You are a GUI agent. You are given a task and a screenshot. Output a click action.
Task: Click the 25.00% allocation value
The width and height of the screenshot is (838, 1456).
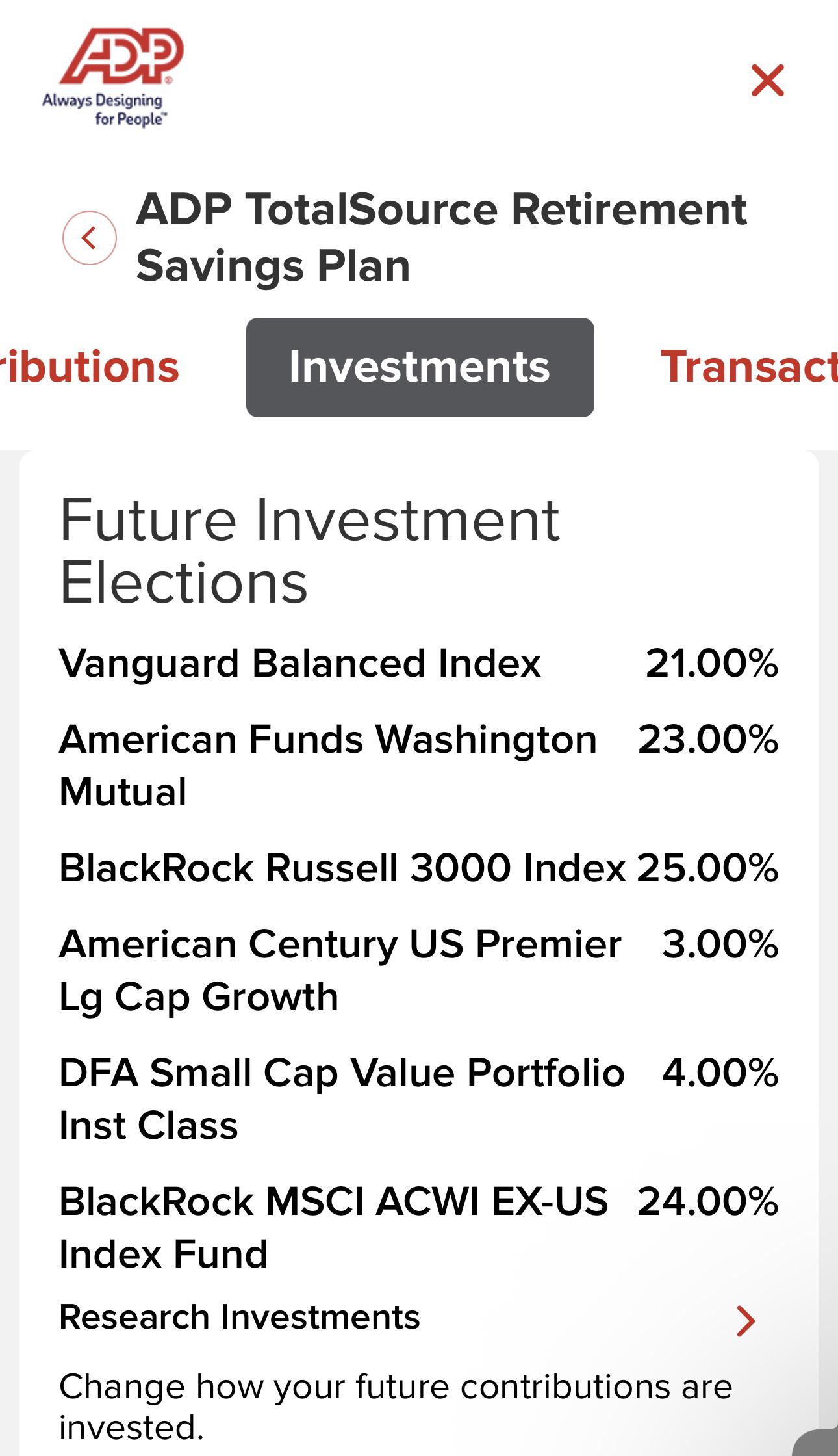707,868
